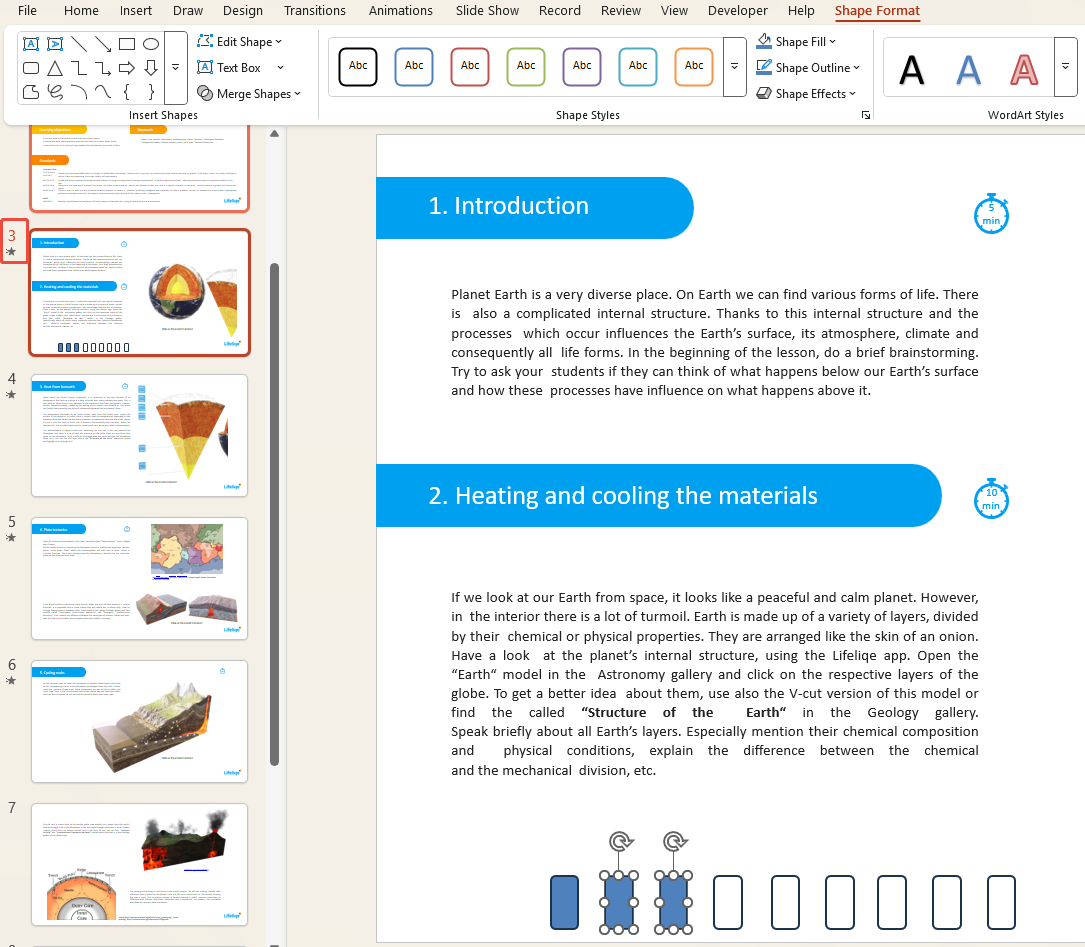Expand the Insert Shapes gallery
The height and width of the screenshot is (947, 1085).
click(175, 67)
